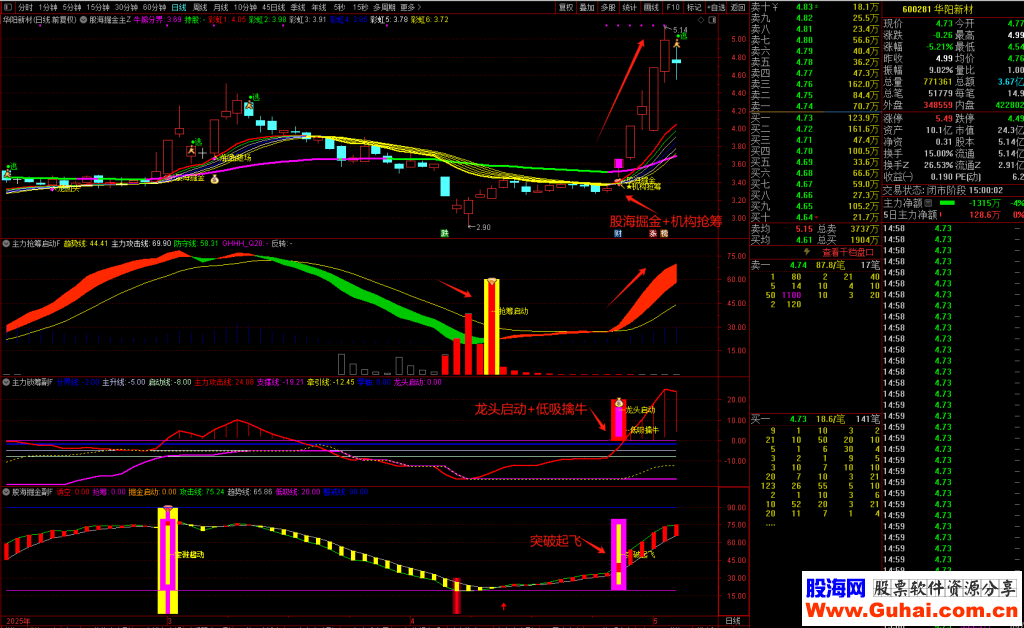Select the 季线 period tab
Screen dimensions: 1024x628
tap(298, 7)
